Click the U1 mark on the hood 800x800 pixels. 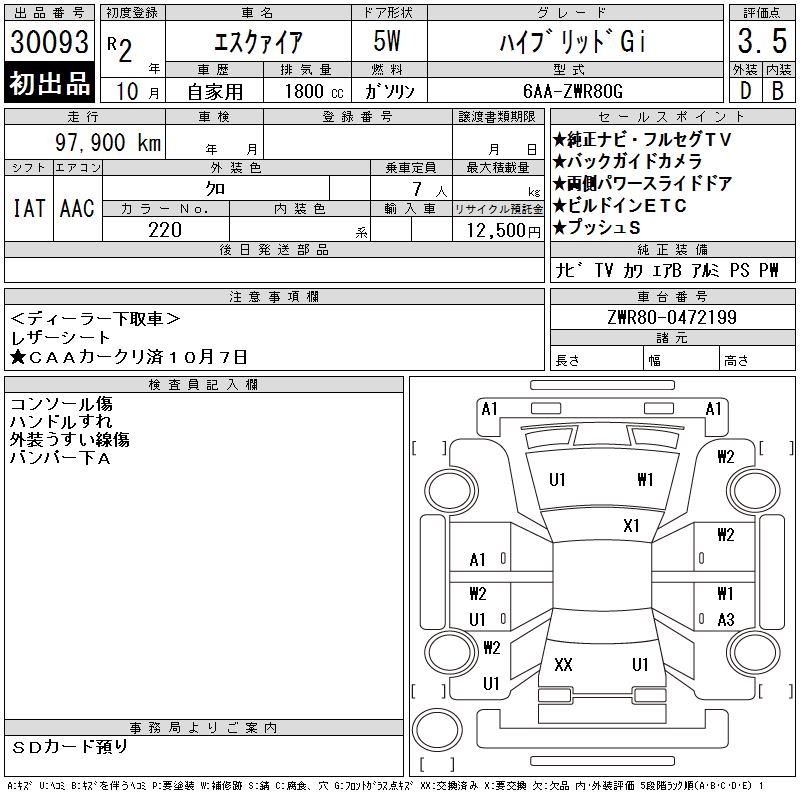click(x=557, y=480)
